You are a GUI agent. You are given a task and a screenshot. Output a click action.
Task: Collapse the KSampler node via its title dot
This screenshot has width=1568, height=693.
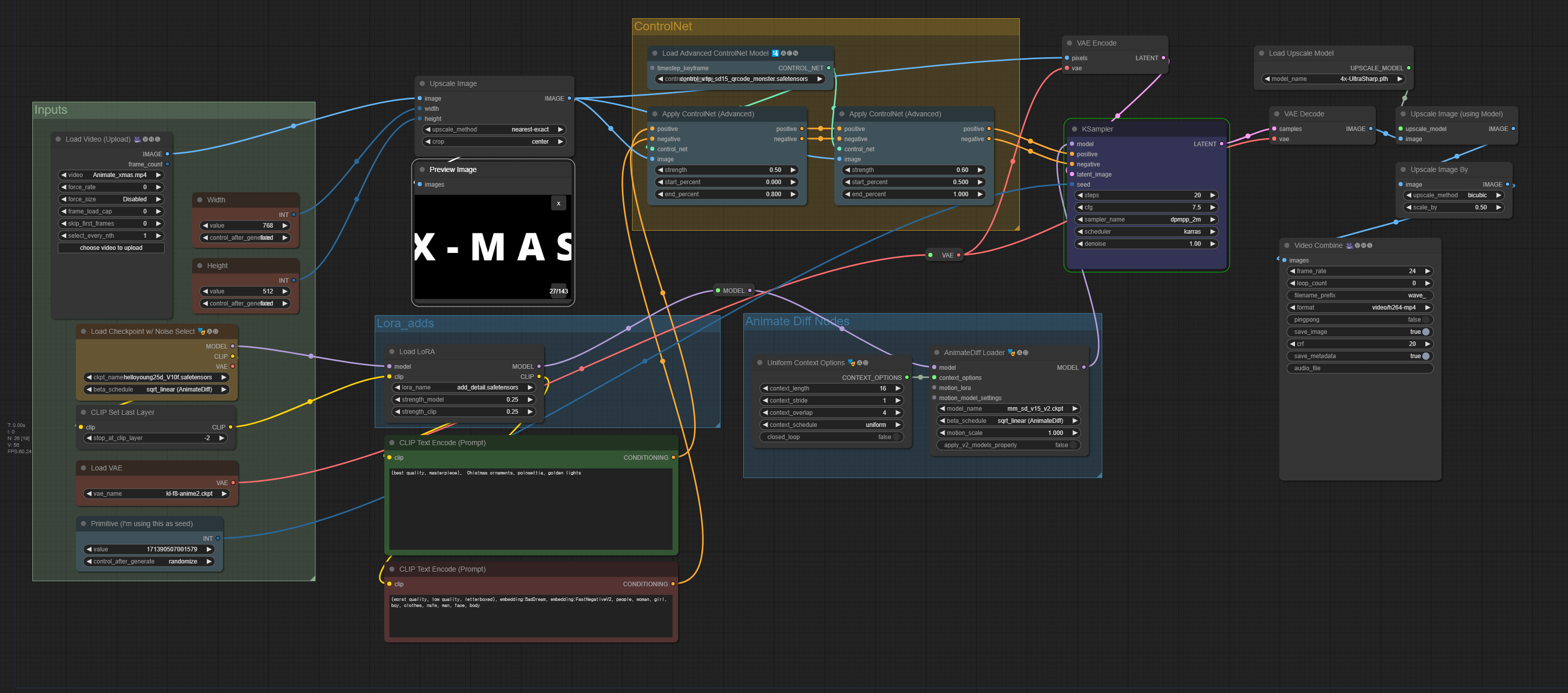point(1074,129)
